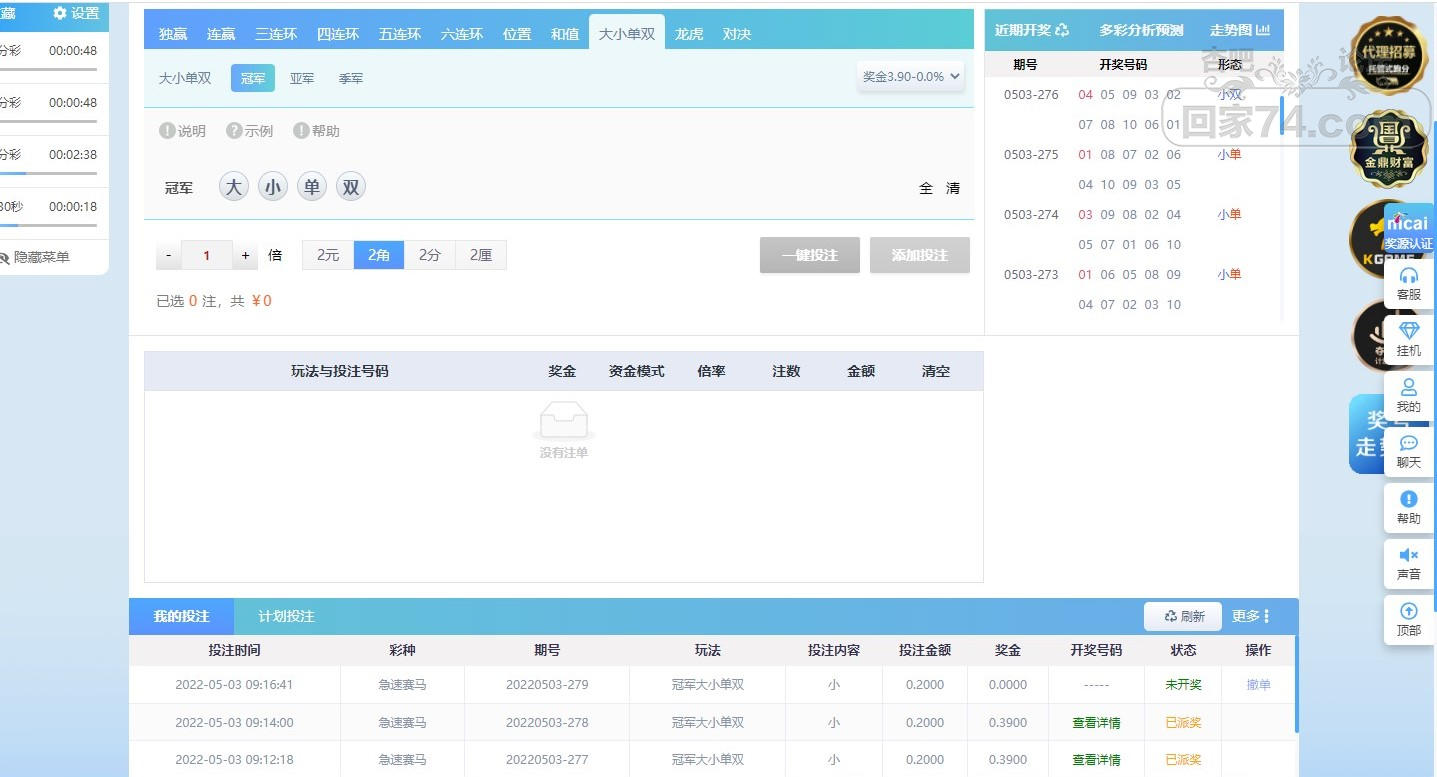1437x777 pixels.
Task: Click the 说明 info icon
Action: tap(167, 130)
